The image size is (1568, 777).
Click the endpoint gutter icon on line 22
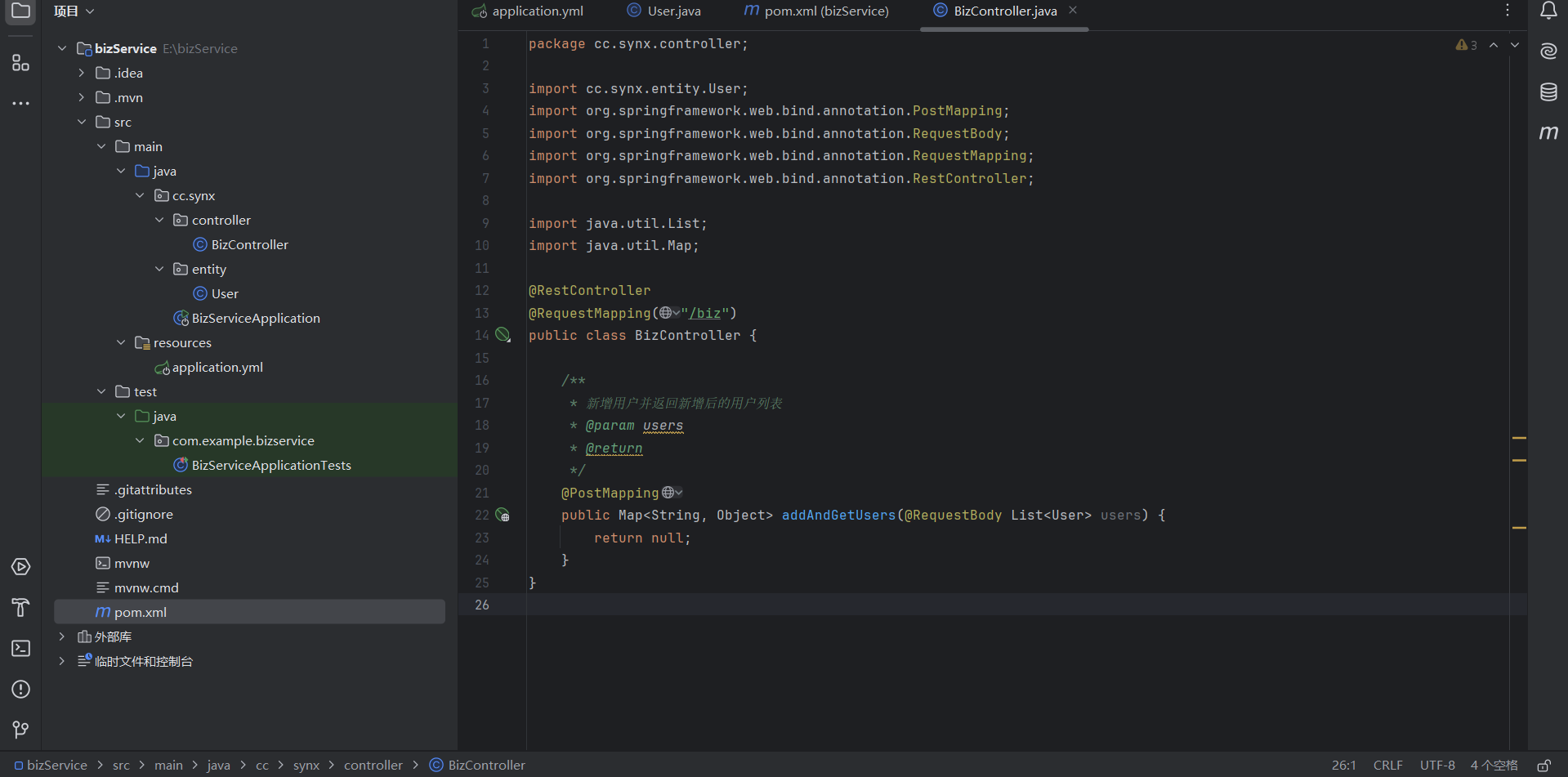coord(503,515)
